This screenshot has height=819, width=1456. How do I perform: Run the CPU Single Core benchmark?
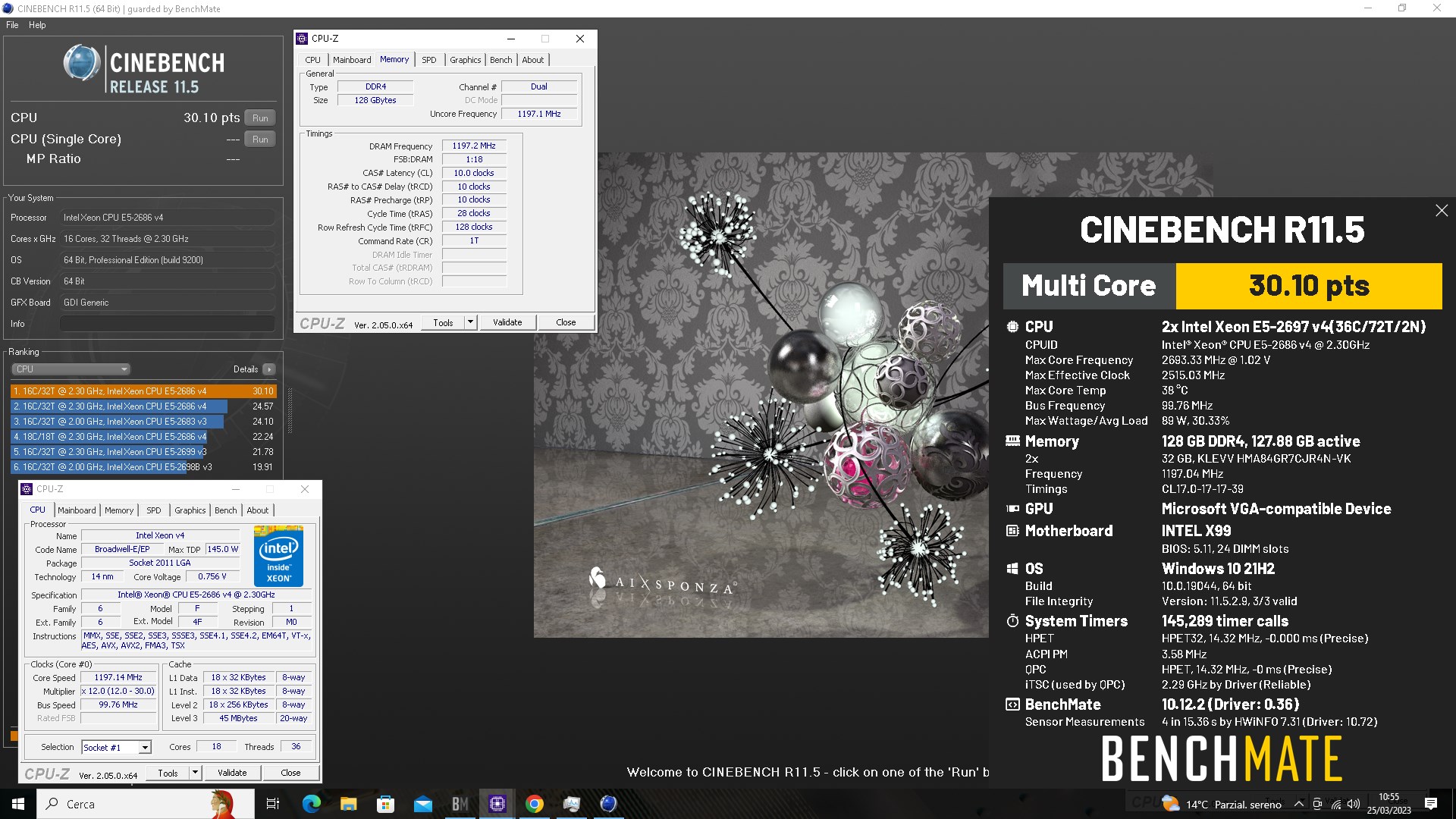pos(260,140)
